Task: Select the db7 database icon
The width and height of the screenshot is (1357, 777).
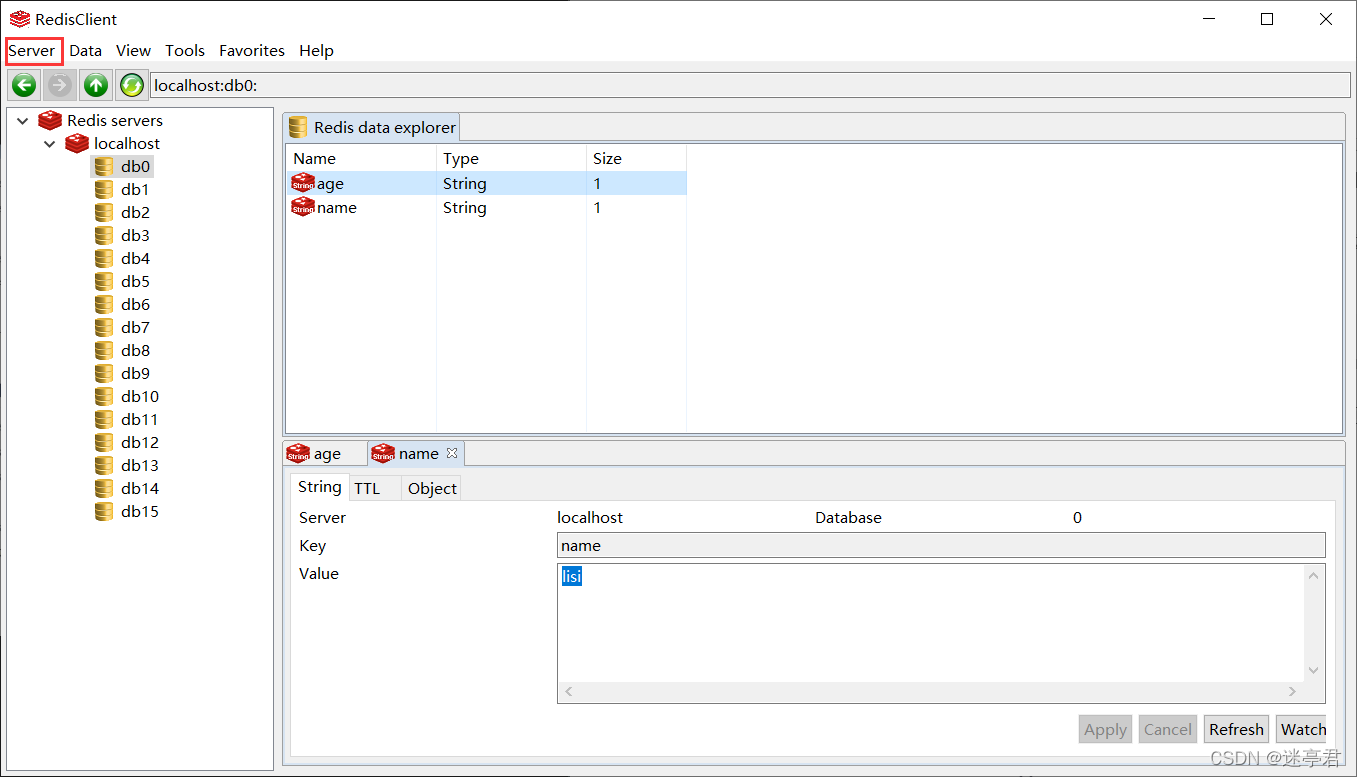Action: 104,327
